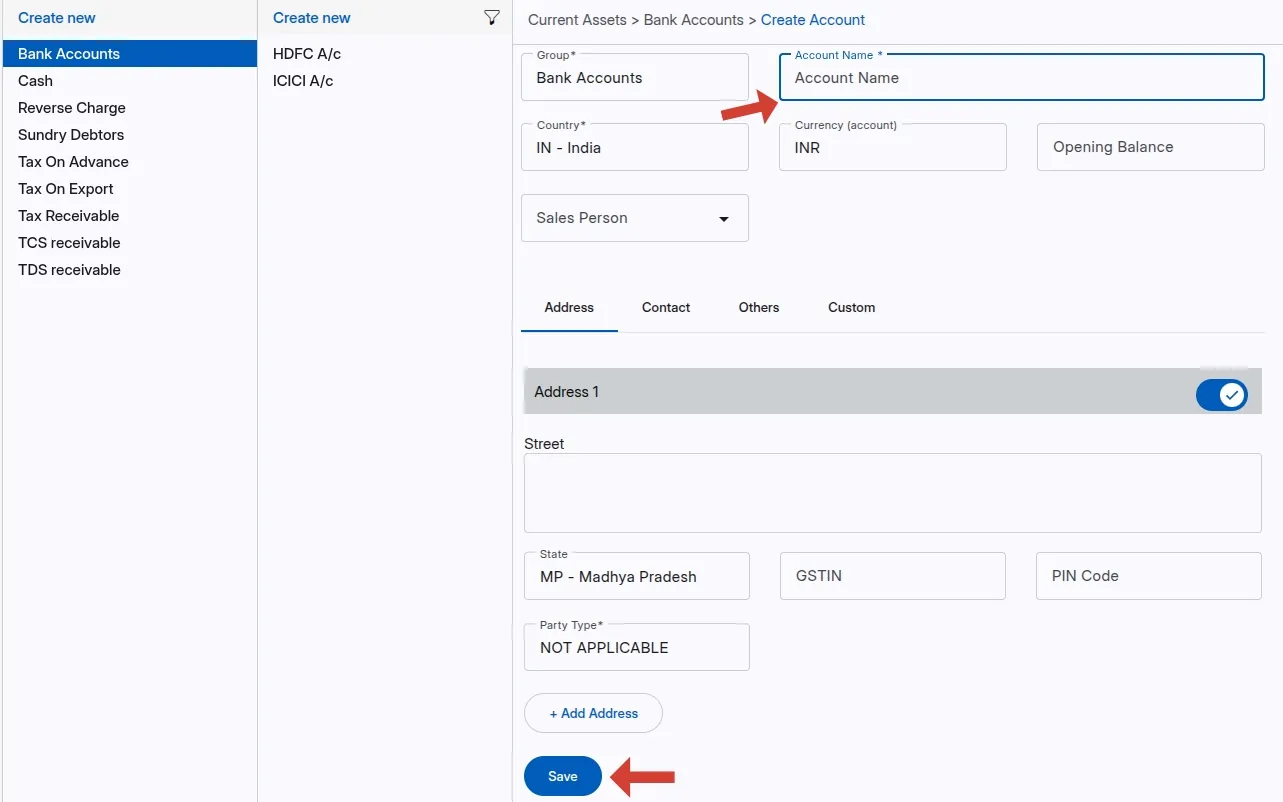Switch to the Others tab
This screenshot has width=1283, height=802.
759,308
